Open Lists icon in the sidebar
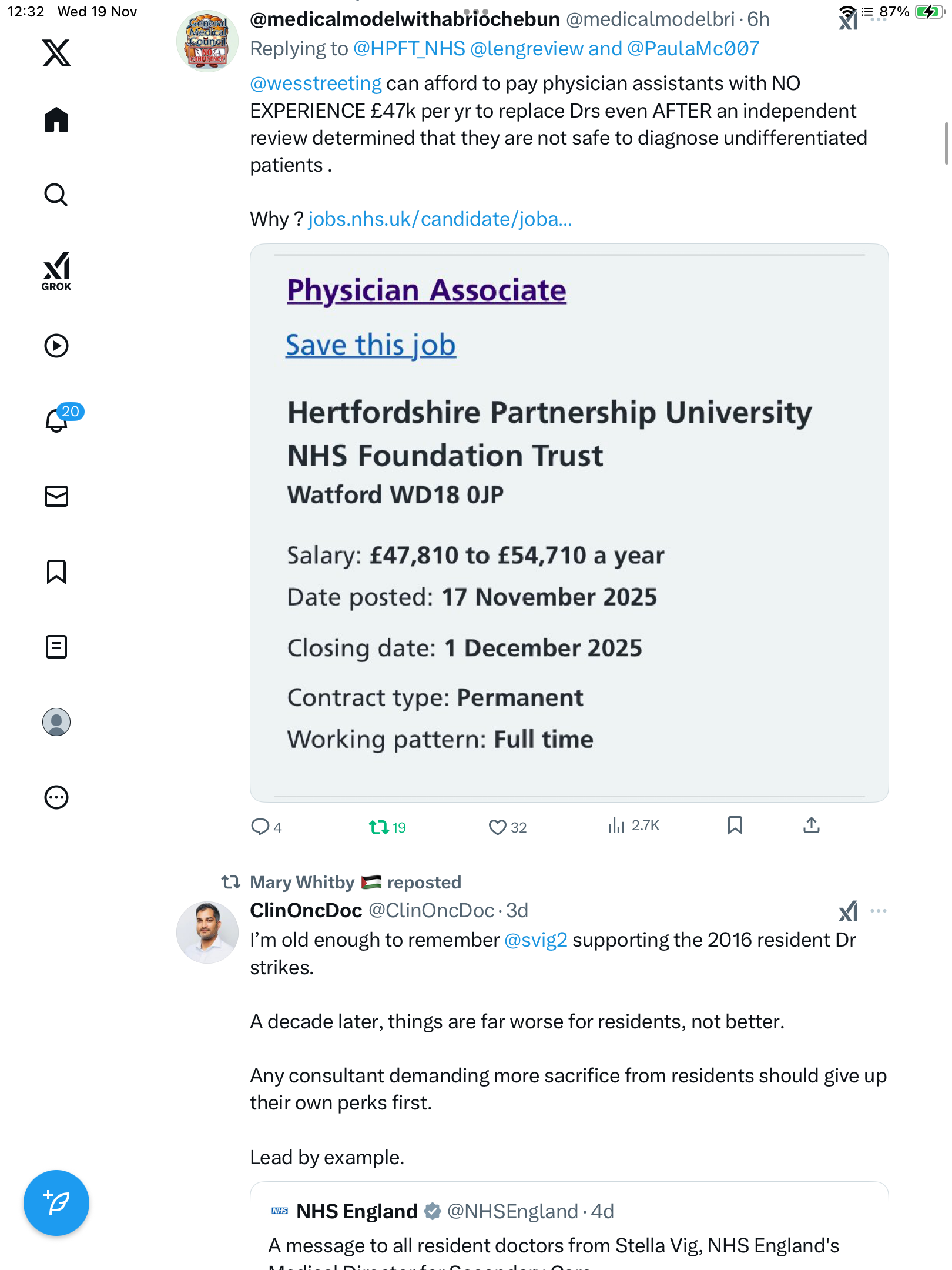The height and width of the screenshot is (1270, 952). point(56,647)
